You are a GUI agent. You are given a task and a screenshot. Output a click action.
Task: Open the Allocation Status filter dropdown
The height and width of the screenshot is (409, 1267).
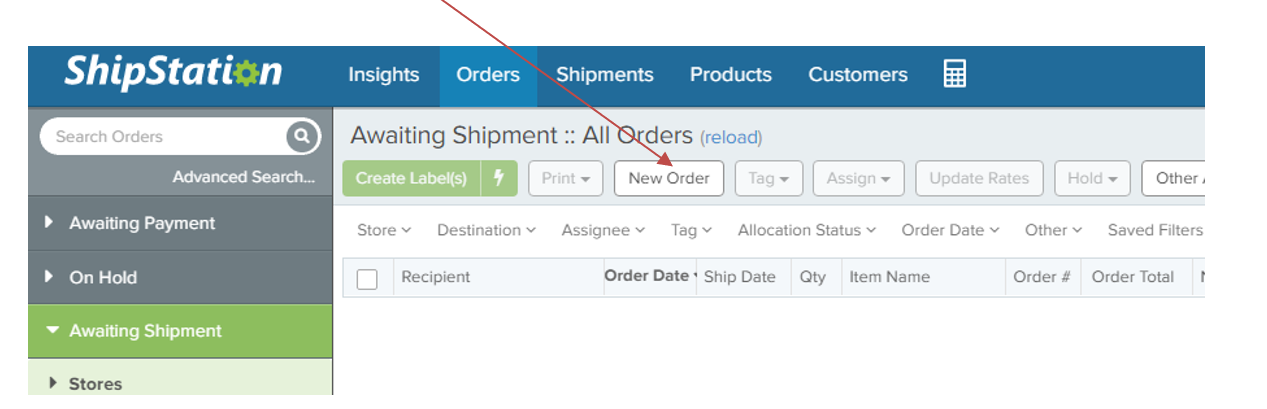point(806,230)
